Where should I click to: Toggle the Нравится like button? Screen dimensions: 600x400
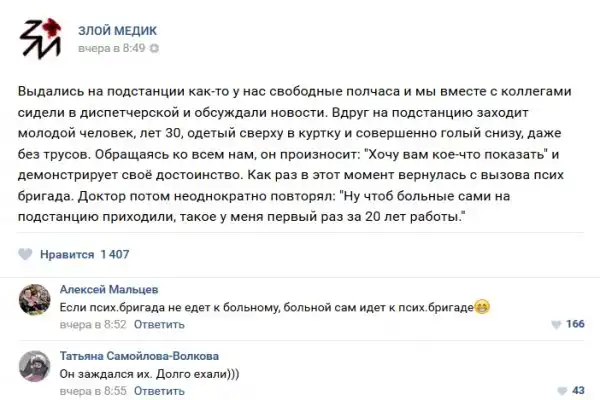tap(66, 254)
